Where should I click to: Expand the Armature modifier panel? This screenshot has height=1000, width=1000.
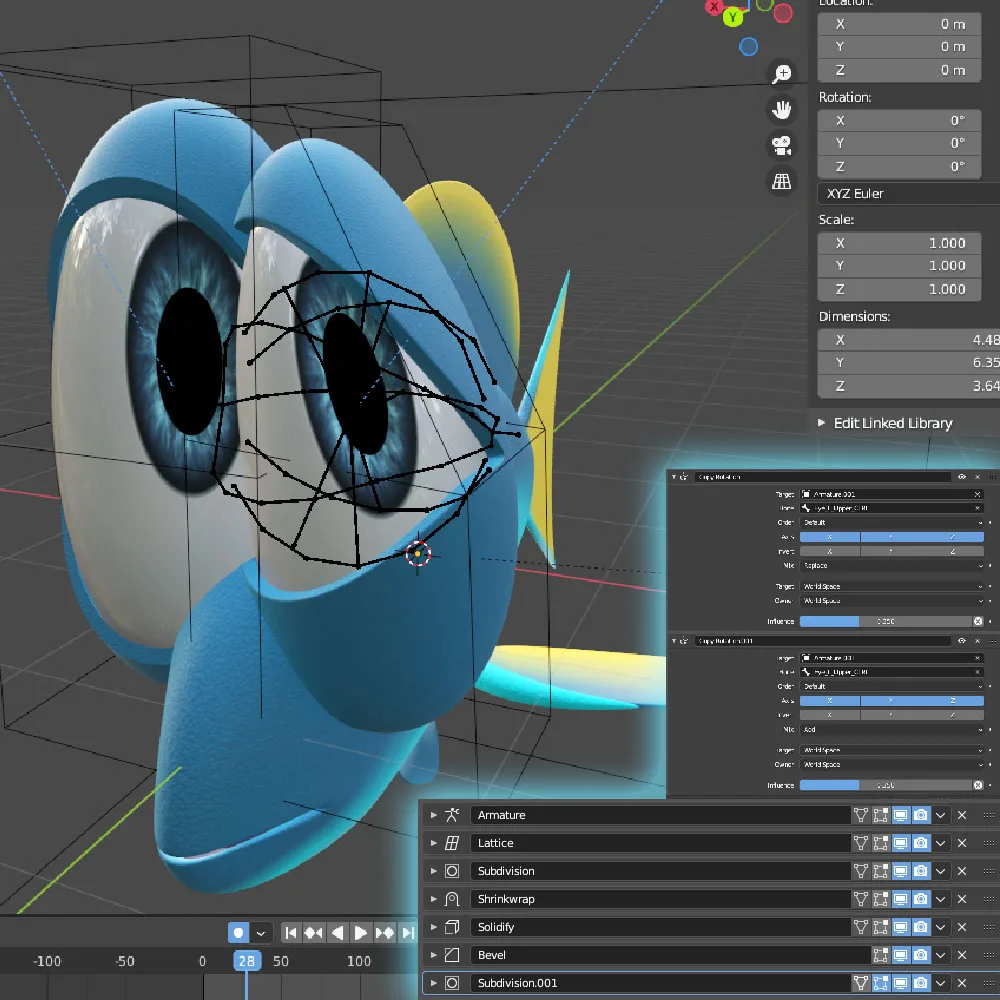point(434,815)
